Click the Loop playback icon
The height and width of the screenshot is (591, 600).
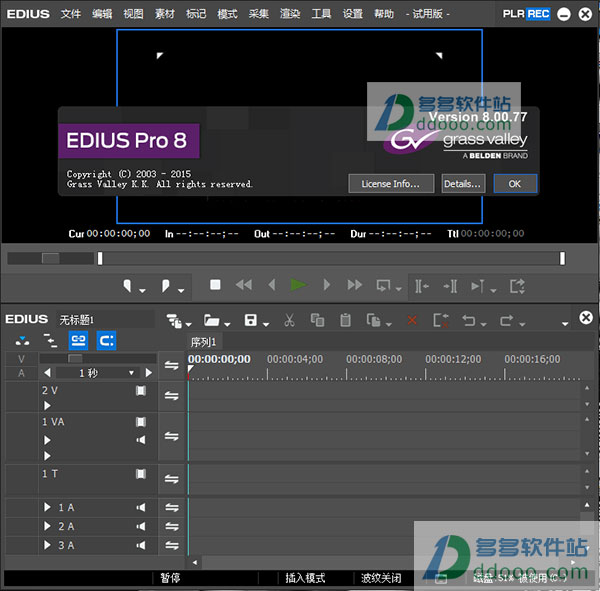[x=383, y=286]
